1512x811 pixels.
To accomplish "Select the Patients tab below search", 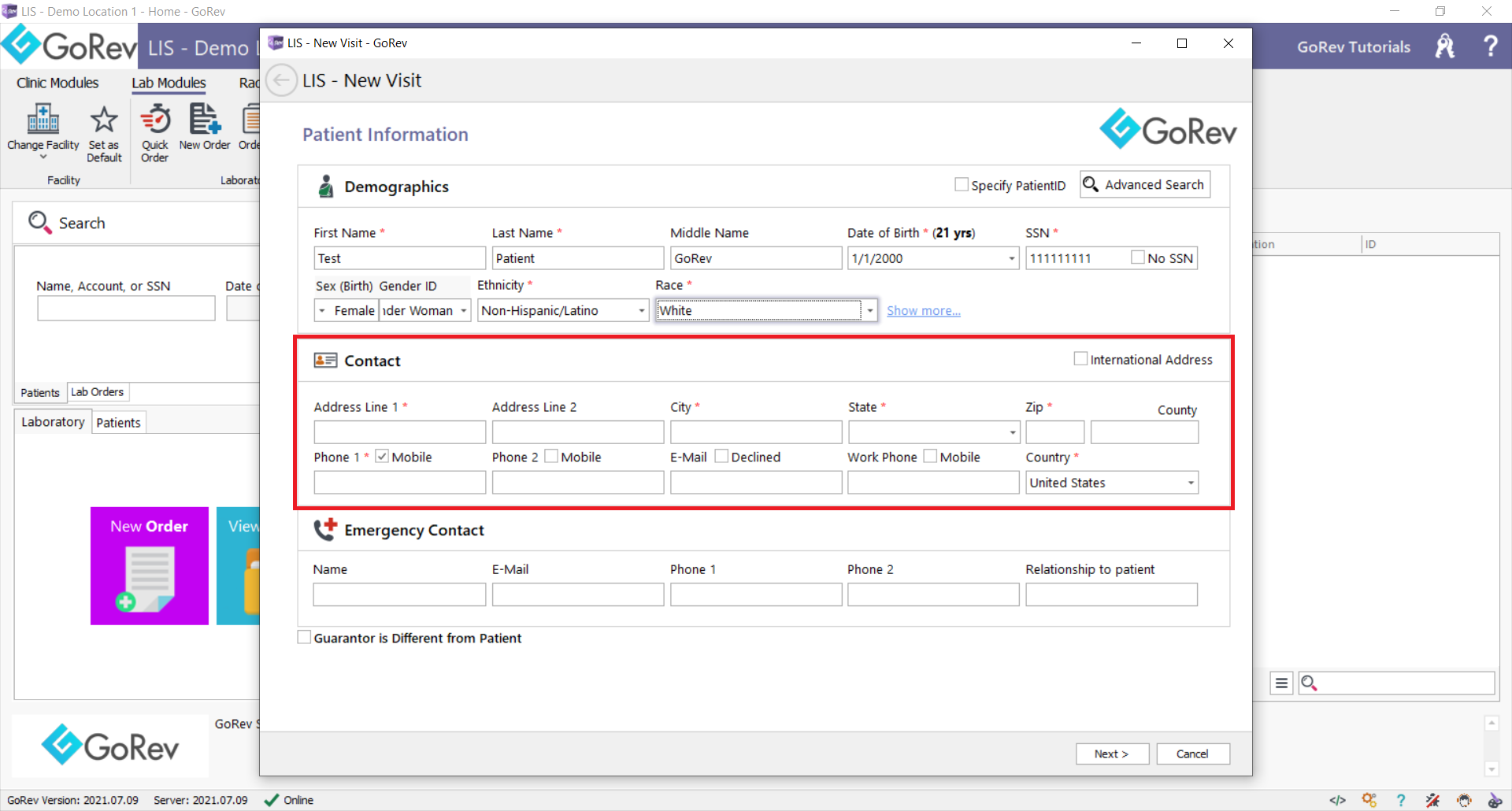I will 40,392.
